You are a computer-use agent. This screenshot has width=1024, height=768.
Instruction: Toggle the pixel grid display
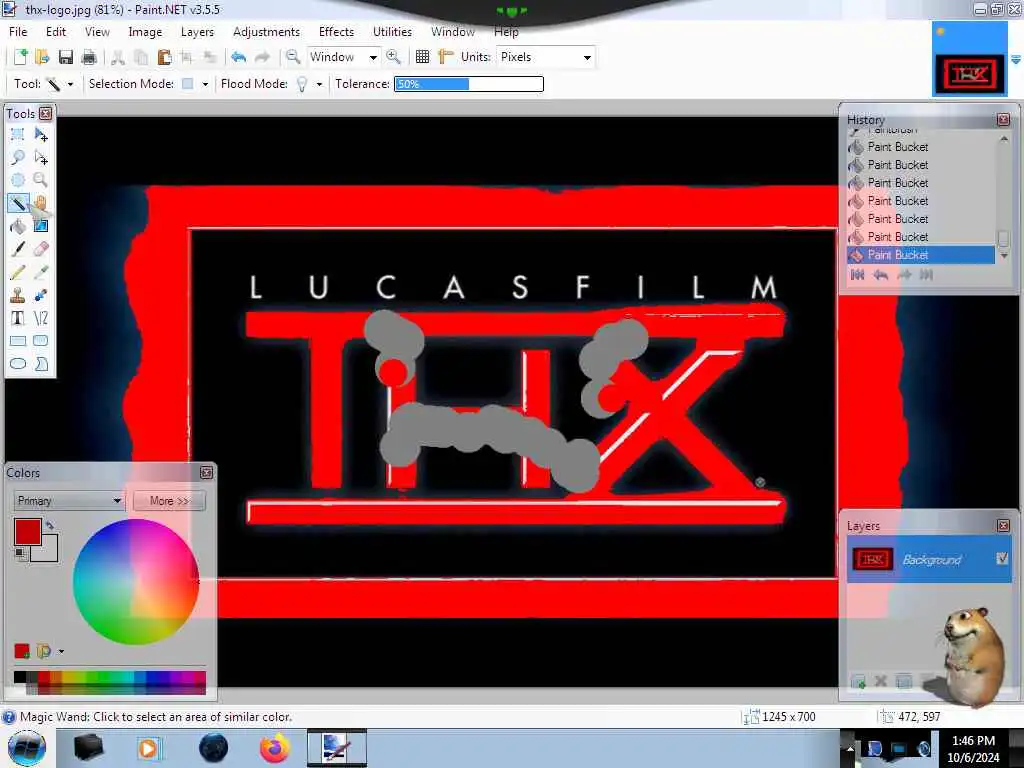point(423,57)
